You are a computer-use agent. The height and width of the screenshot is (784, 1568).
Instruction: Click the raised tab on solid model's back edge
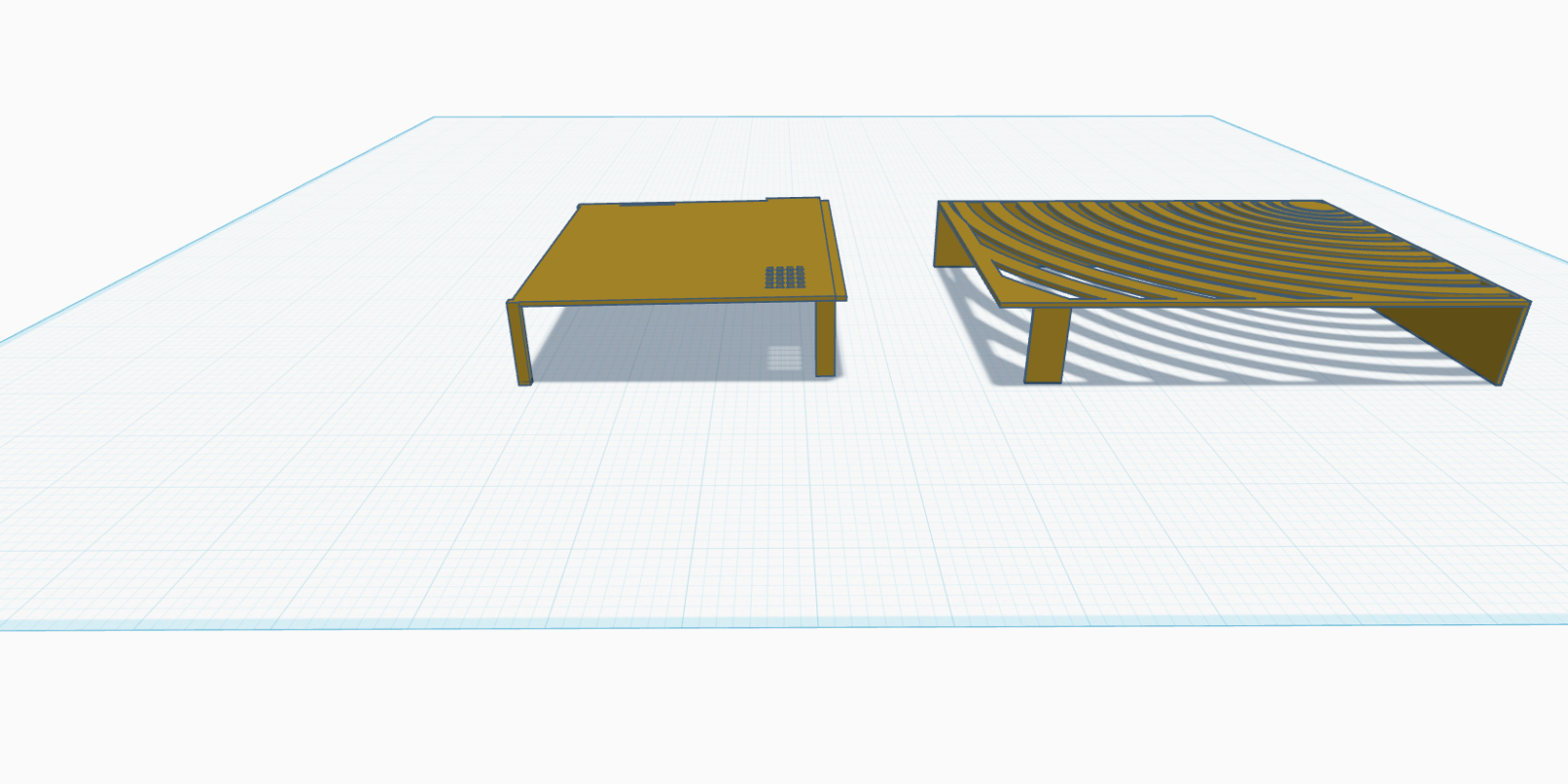pyautogui.click(x=792, y=200)
